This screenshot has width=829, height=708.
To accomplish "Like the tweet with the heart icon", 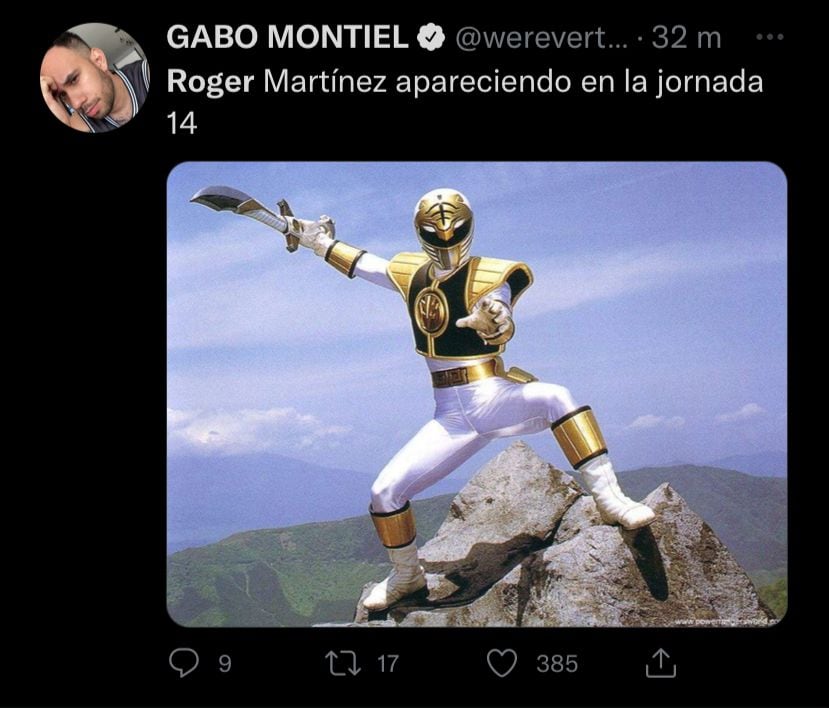I will 501,663.
